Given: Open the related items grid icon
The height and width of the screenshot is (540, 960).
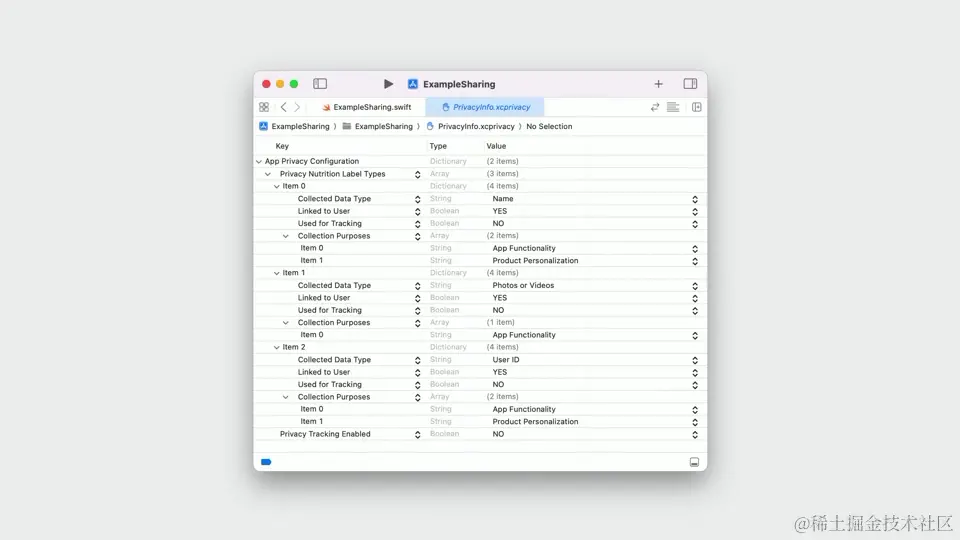Looking at the screenshot, I should click(x=264, y=107).
